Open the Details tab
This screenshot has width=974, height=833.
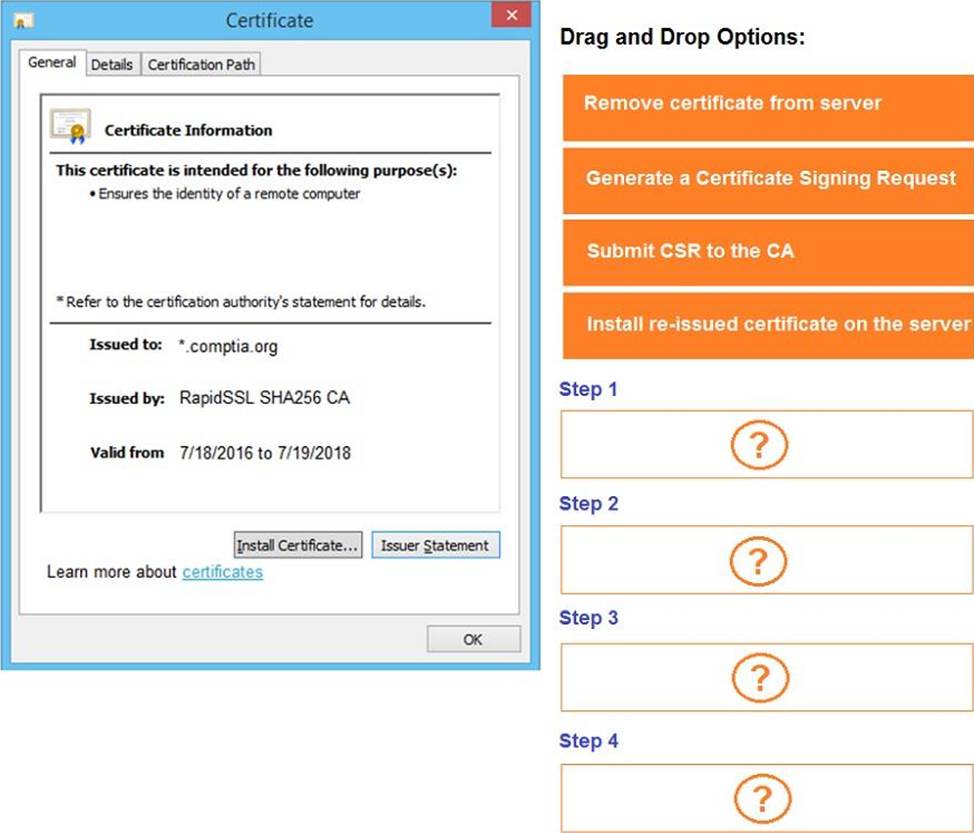coord(112,65)
